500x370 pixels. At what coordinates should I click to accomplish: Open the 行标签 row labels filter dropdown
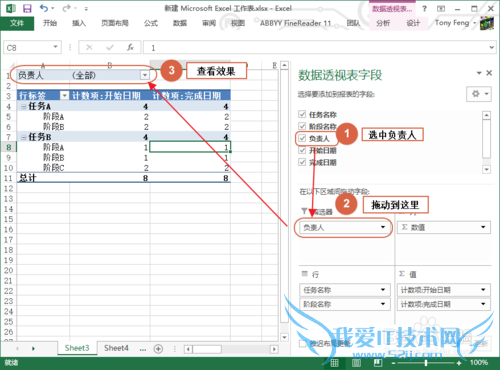[64, 96]
